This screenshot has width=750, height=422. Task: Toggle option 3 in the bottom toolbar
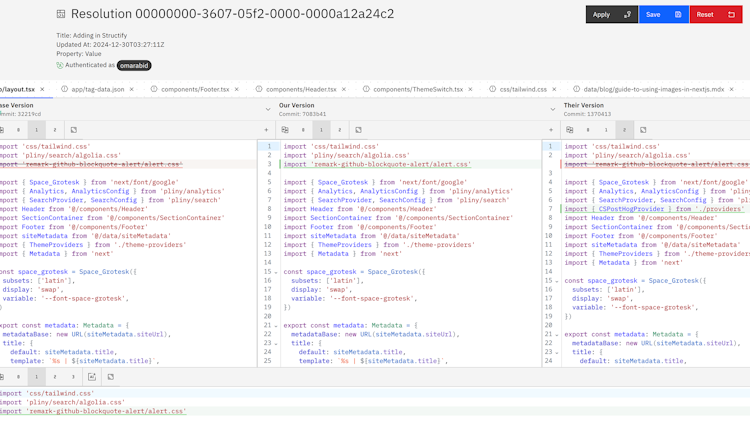click(73, 377)
